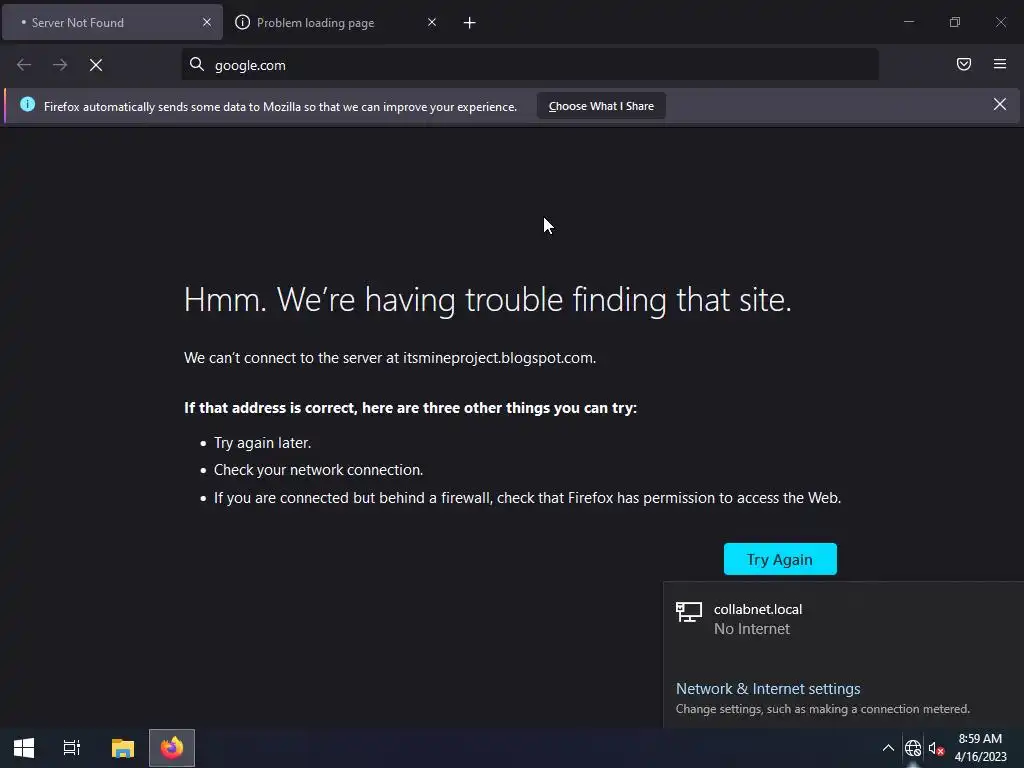The image size is (1024, 768).
Task: Dismiss the Mozilla data notification bar
Action: point(1000,104)
